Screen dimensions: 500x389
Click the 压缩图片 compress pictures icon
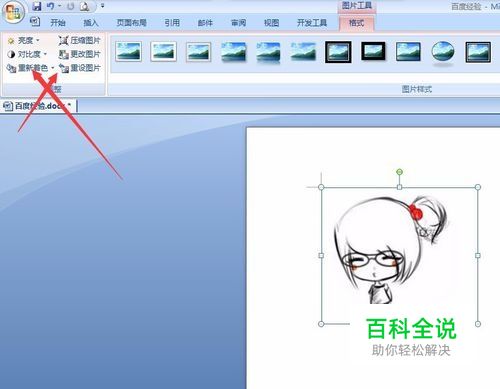63,41
